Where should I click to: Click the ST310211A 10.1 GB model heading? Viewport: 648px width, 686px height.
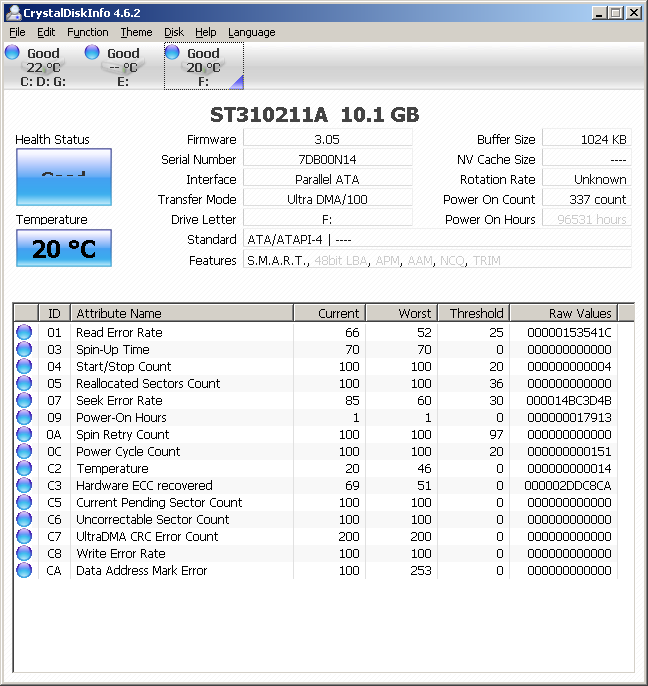315,115
